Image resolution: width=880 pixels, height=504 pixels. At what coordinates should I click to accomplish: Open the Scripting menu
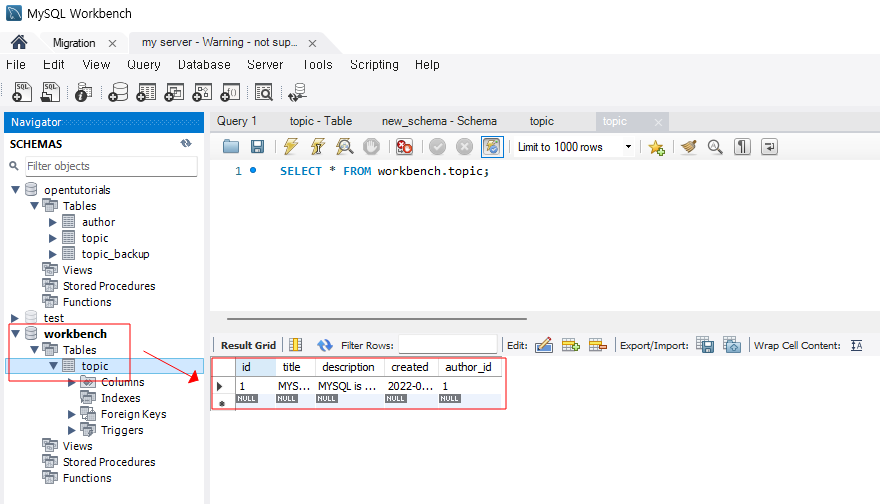coord(374,65)
